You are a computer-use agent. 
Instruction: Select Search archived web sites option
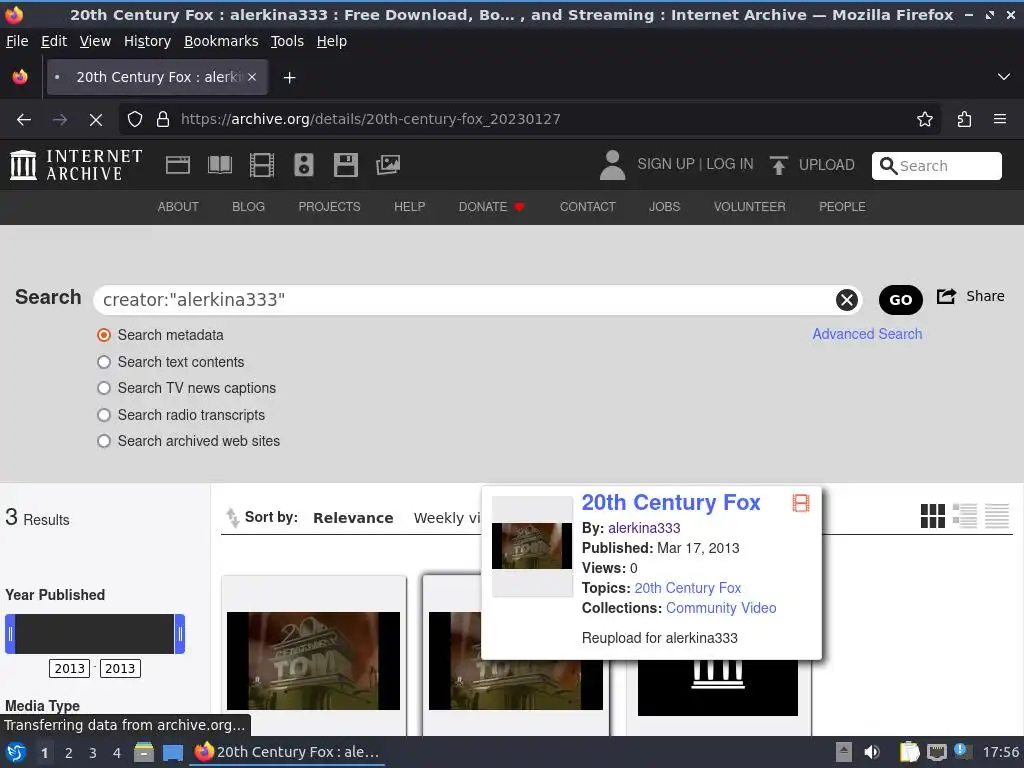[104, 441]
